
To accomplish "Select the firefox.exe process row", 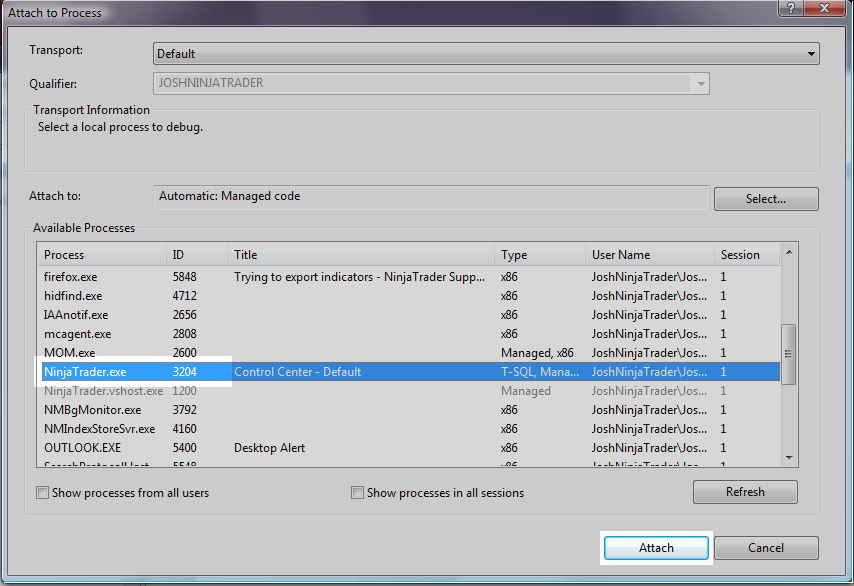I will [300, 277].
